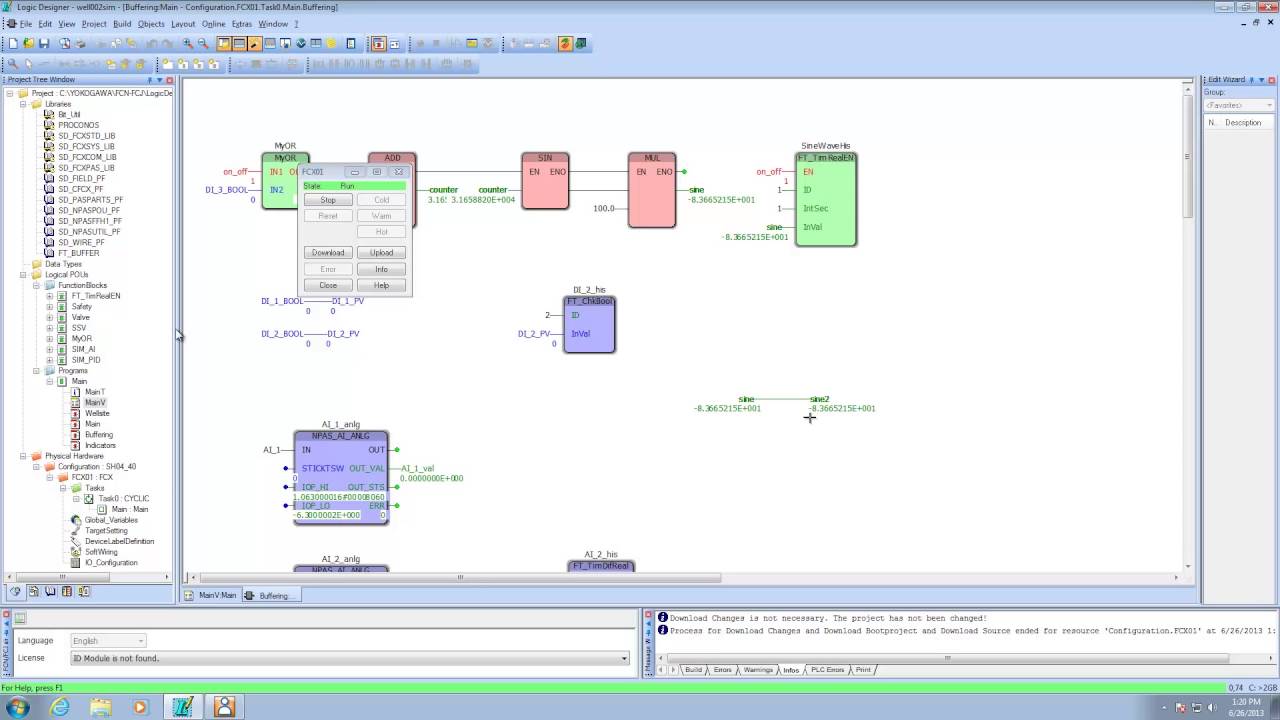Viewport: 1280px width, 720px height.
Task: Toggle the Edit Wizard toolbar button
Action: [x=254, y=44]
